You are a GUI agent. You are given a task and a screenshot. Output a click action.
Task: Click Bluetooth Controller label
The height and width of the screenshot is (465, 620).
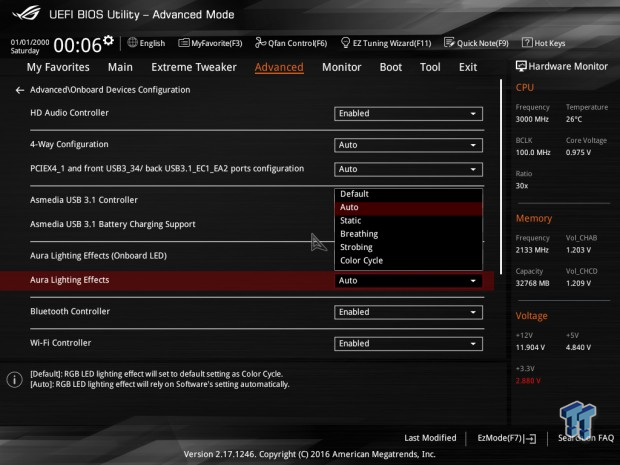pos(70,312)
